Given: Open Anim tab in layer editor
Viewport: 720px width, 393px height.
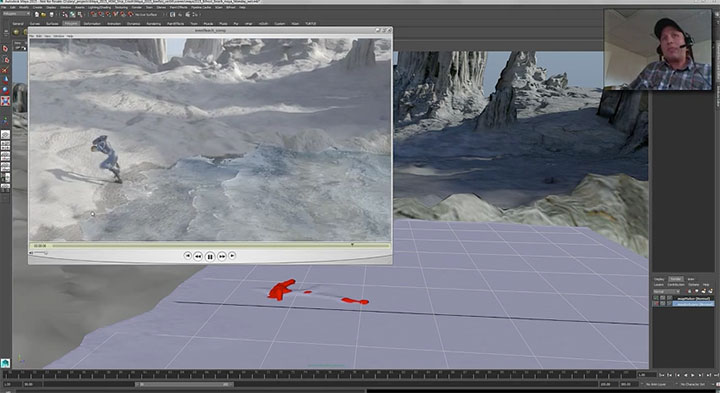Looking at the screenshot, I should click(691, 279).
